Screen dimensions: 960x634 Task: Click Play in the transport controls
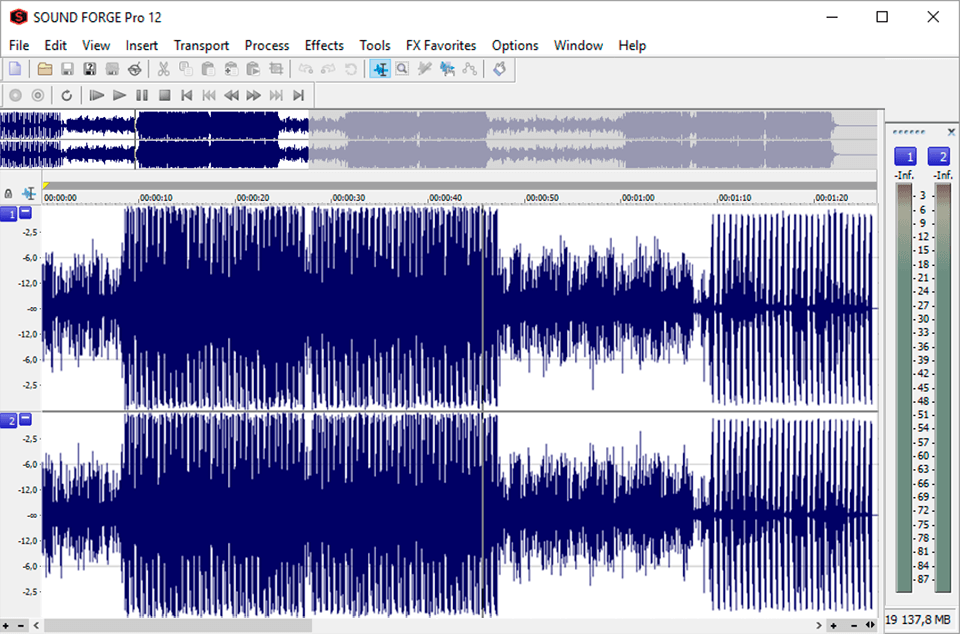[x=118, y=95]
